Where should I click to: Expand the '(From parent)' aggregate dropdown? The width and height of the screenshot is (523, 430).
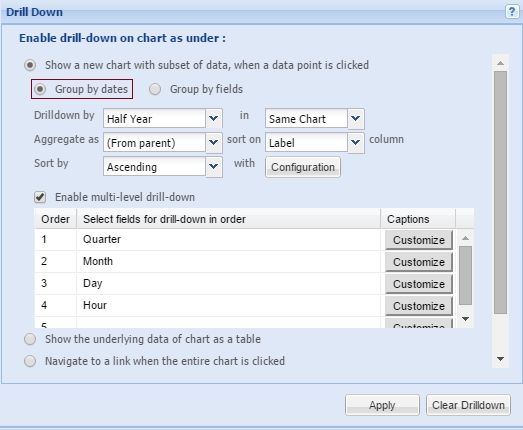tap(214, 143)
